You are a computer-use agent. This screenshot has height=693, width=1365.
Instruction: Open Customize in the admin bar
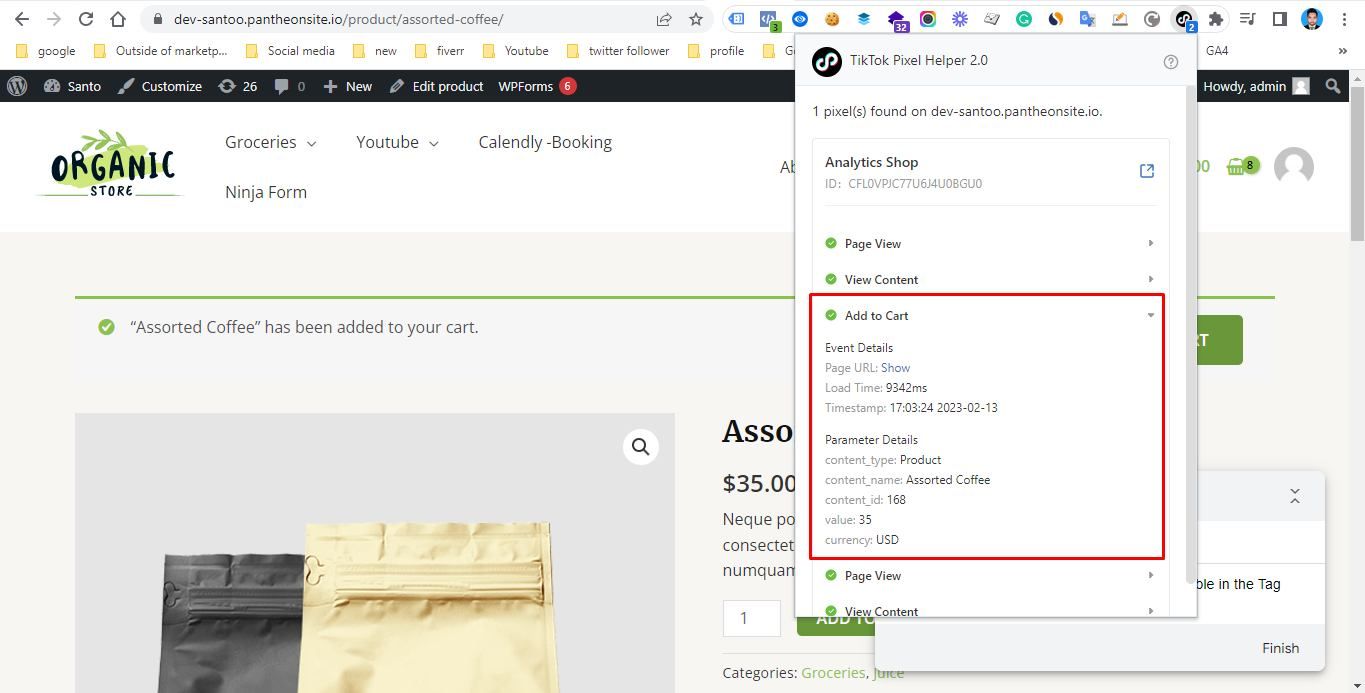click(x=160, y=86)
